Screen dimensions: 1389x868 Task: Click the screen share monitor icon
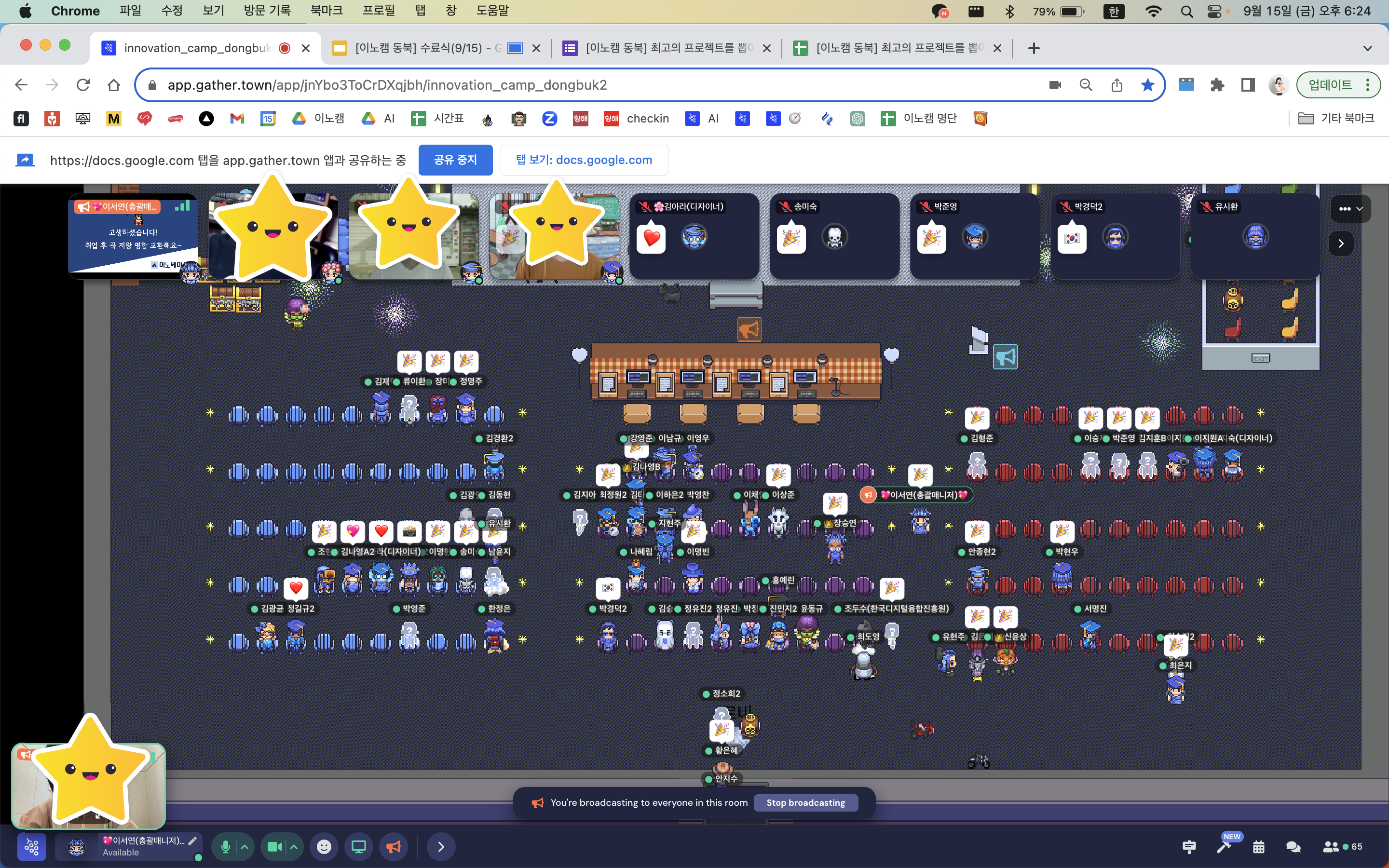point(359,847)
